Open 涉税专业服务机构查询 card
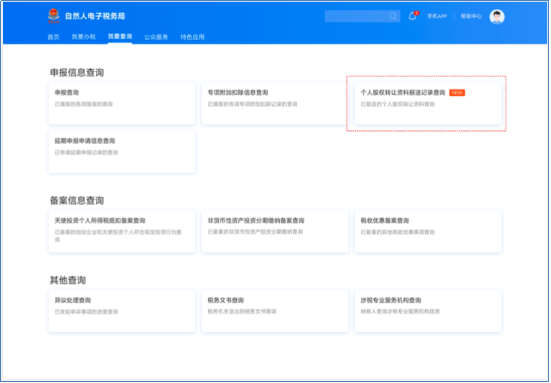Image resolution: width=551 pixels, height=383 pixels. 428,311
